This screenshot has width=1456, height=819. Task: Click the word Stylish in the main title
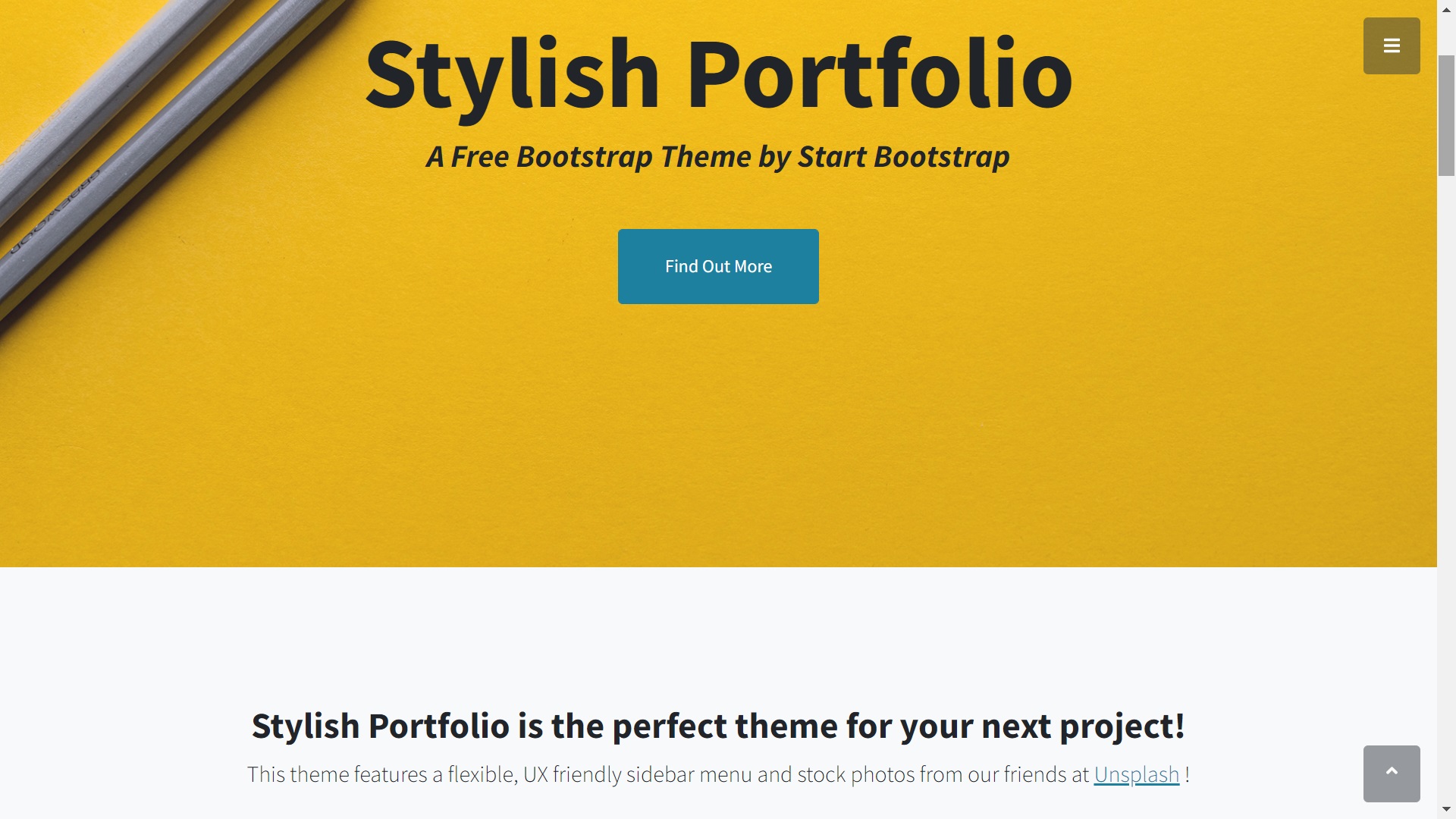513,76
